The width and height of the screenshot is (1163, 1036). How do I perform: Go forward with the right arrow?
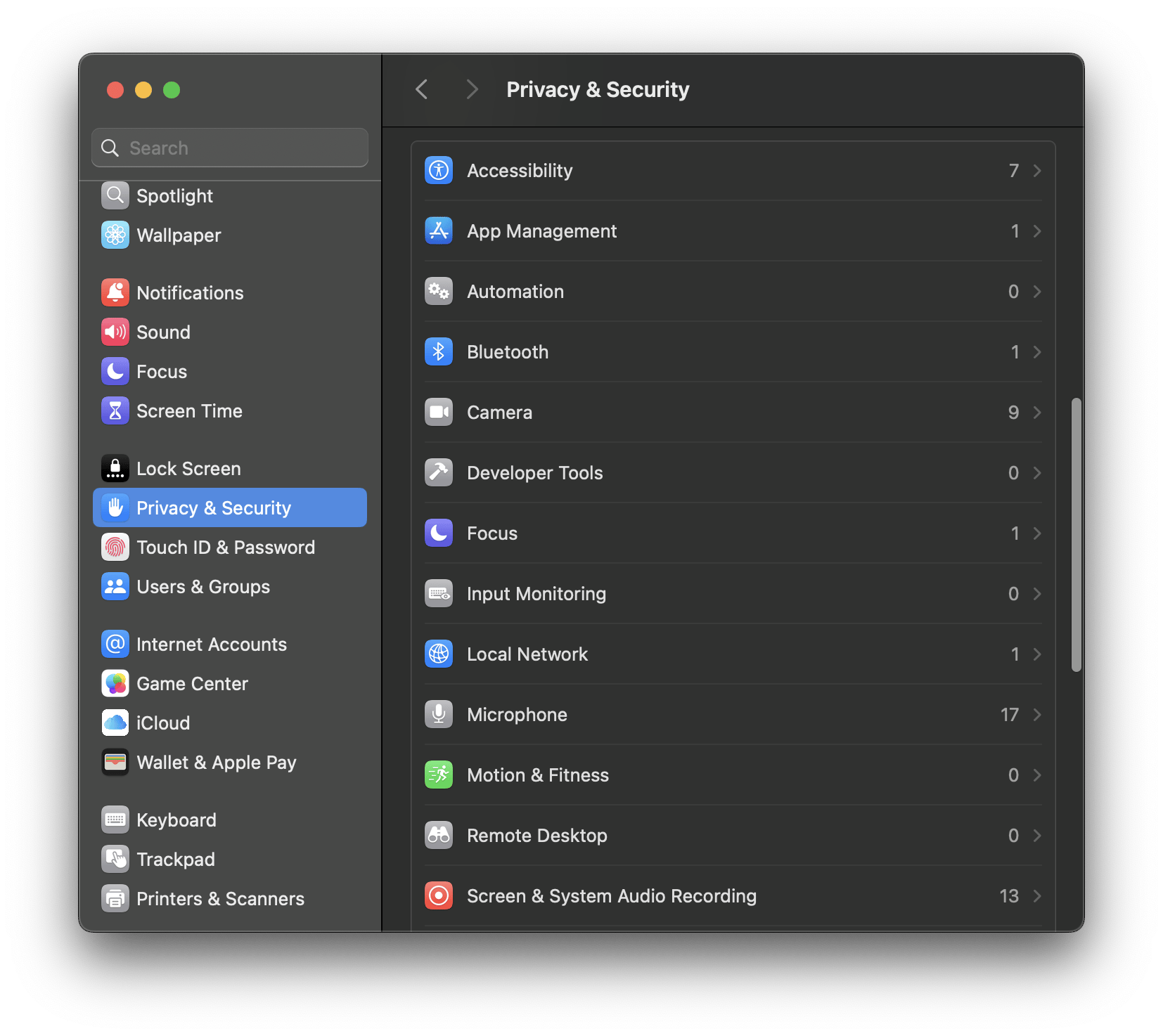(472, 89)
